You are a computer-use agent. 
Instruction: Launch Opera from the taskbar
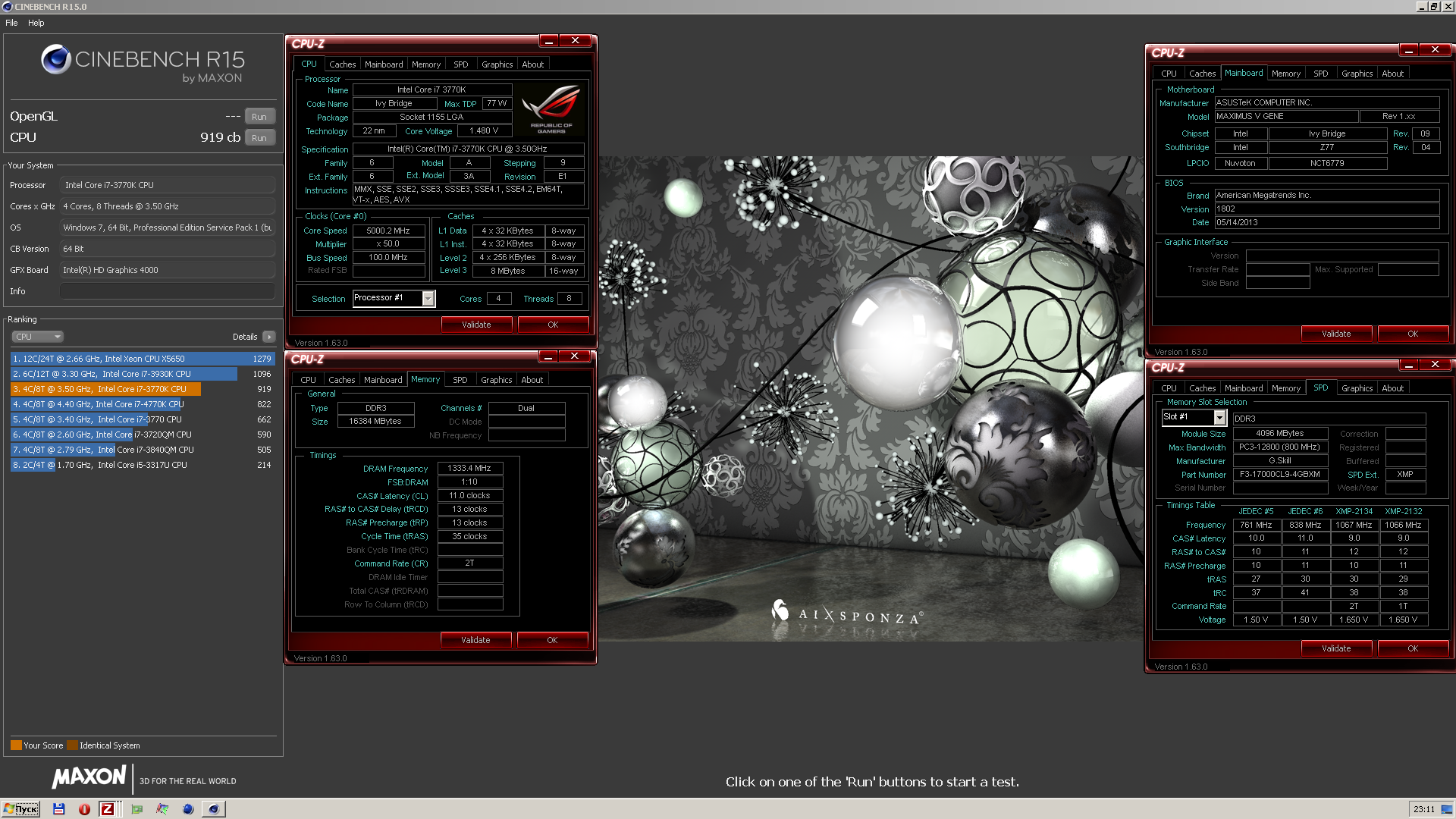coord(84,809)
